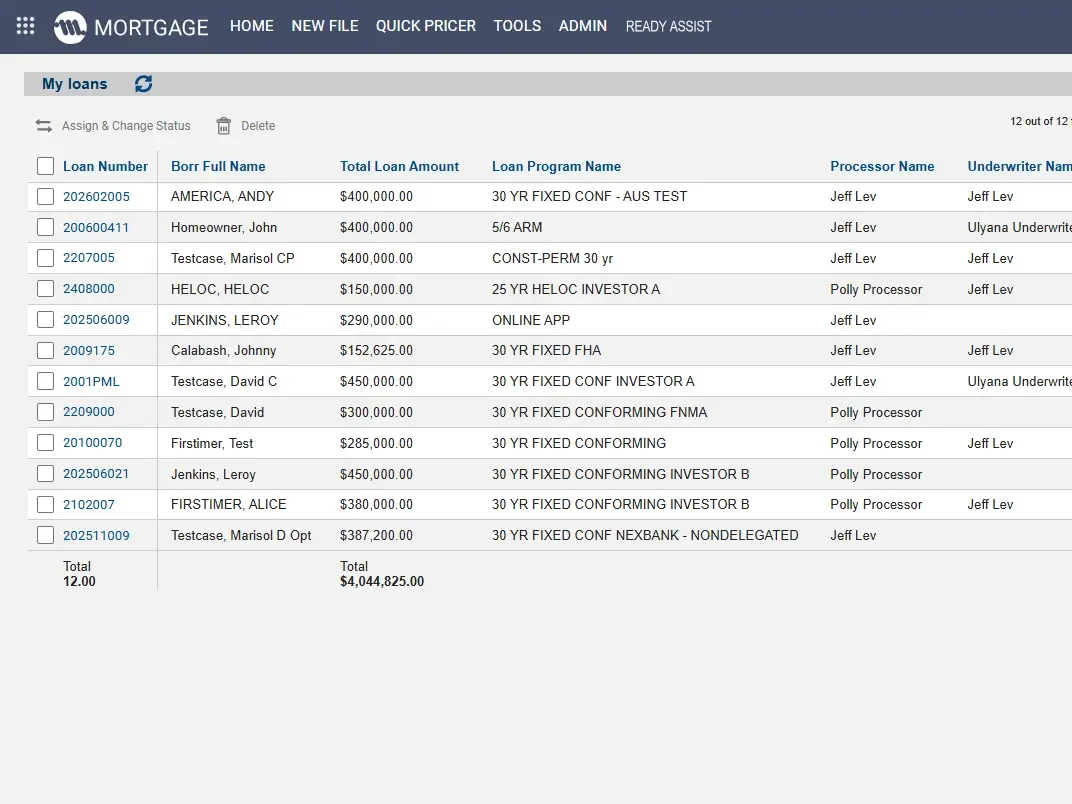Click the $152,625.00 loan amount

click(x=376, y=350)
